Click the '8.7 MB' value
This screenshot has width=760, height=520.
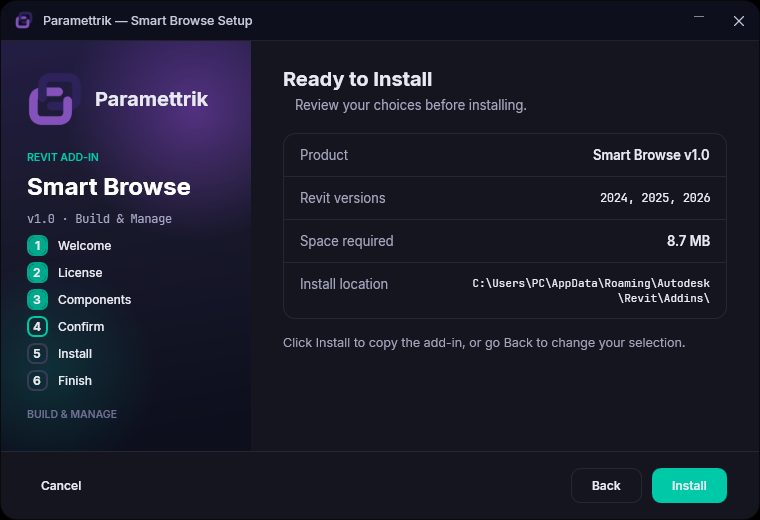tap(688, 241)
